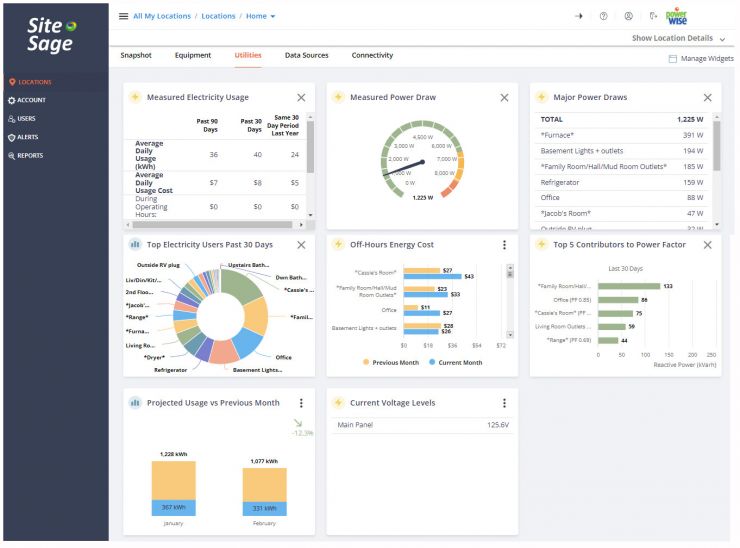Open the user profile icon
The width and height of the screenshot is (740, 548).
[628, 16]
